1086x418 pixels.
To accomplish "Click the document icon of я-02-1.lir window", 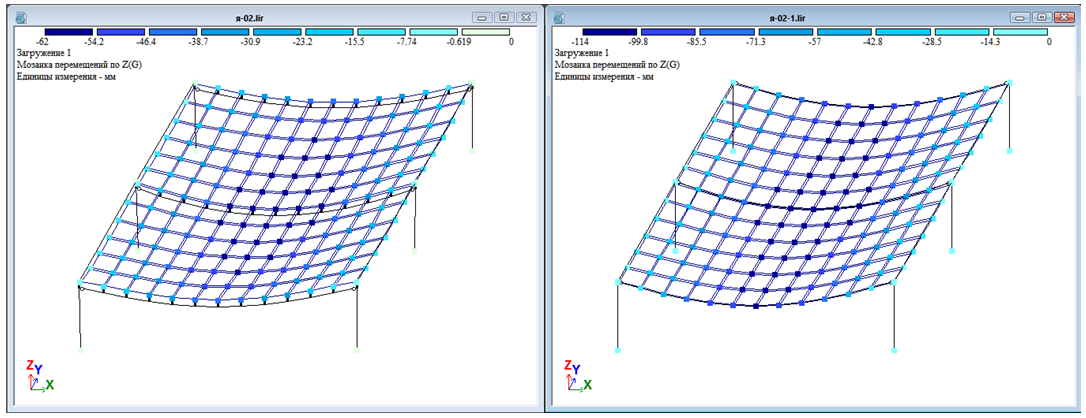I will (560, 17).
